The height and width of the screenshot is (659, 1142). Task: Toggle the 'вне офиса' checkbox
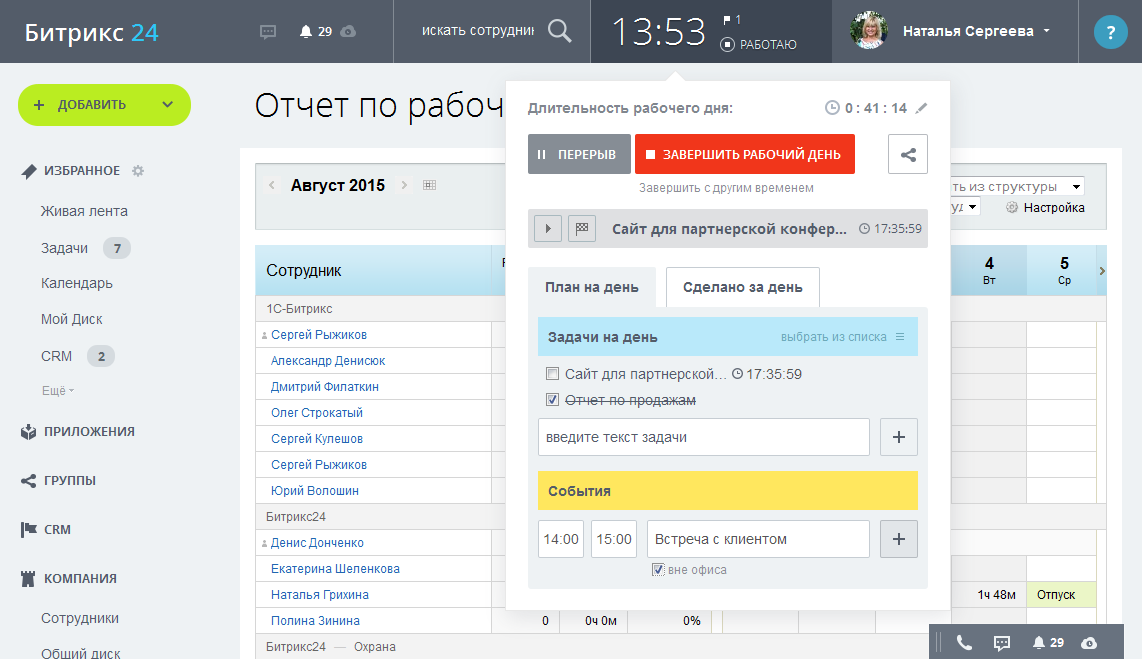click(x=658, y=570)
